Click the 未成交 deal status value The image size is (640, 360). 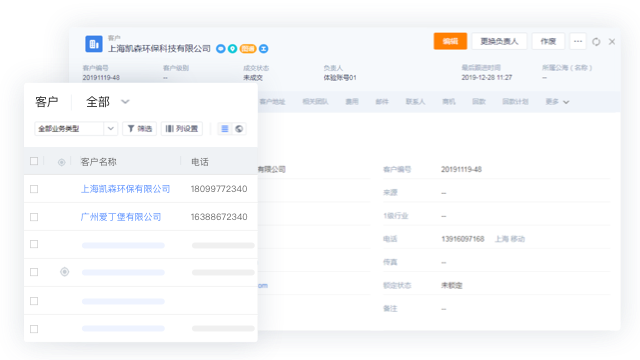[x=253, y=78]
